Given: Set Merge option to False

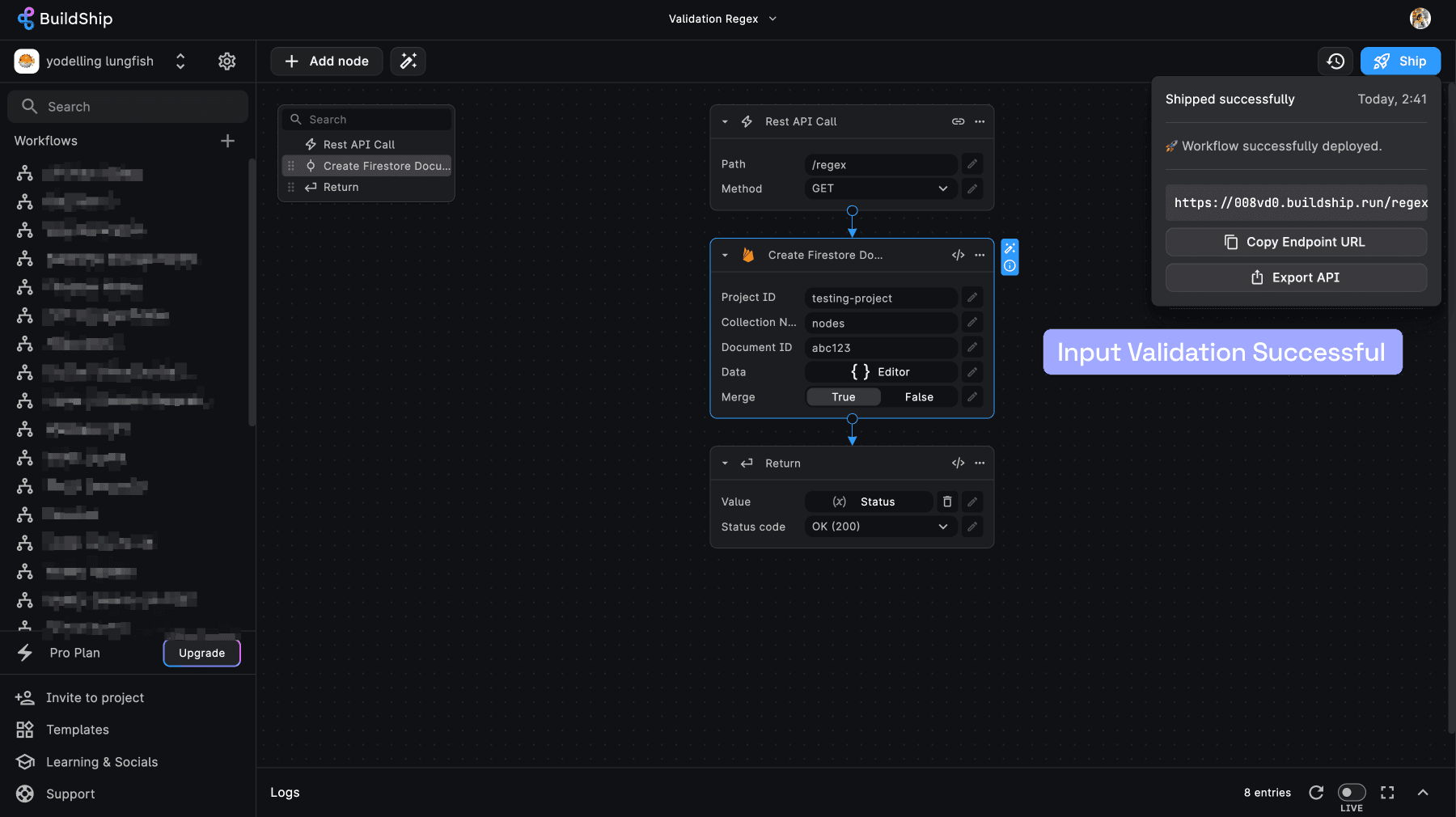Looking at the screenshot, I should 919,397.
